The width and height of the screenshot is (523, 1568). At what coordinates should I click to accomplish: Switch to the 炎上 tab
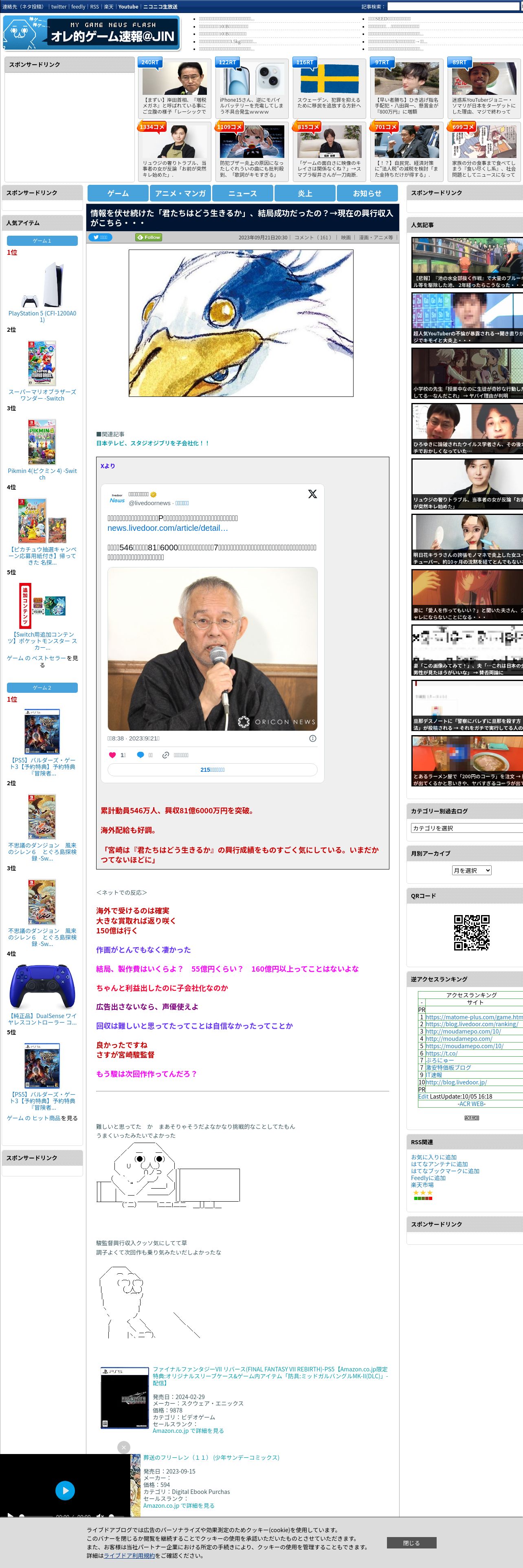pyautogui.click(x=305, y=193)
